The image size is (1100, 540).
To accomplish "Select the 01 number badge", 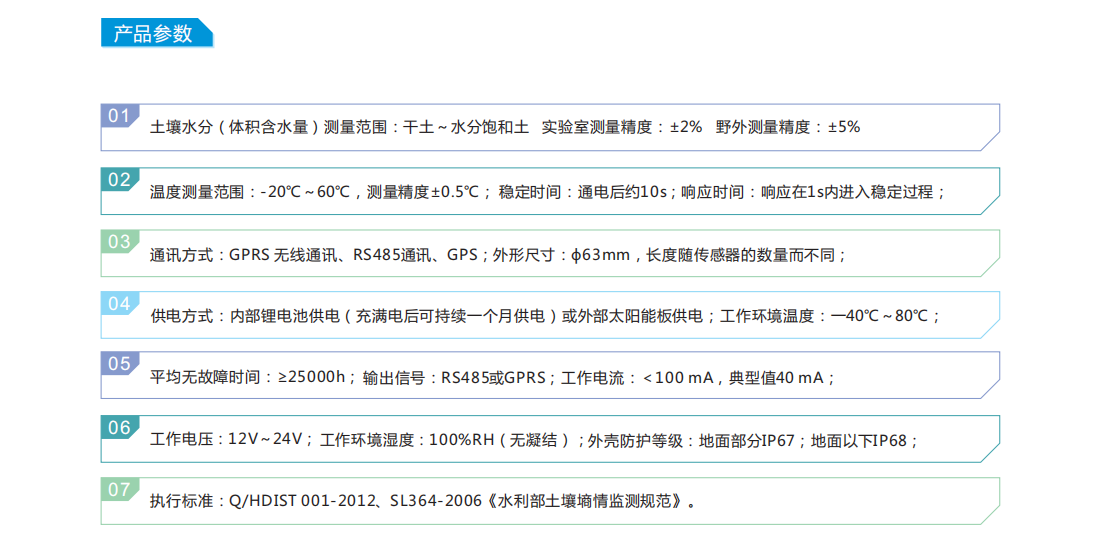I will coord(119,116).
